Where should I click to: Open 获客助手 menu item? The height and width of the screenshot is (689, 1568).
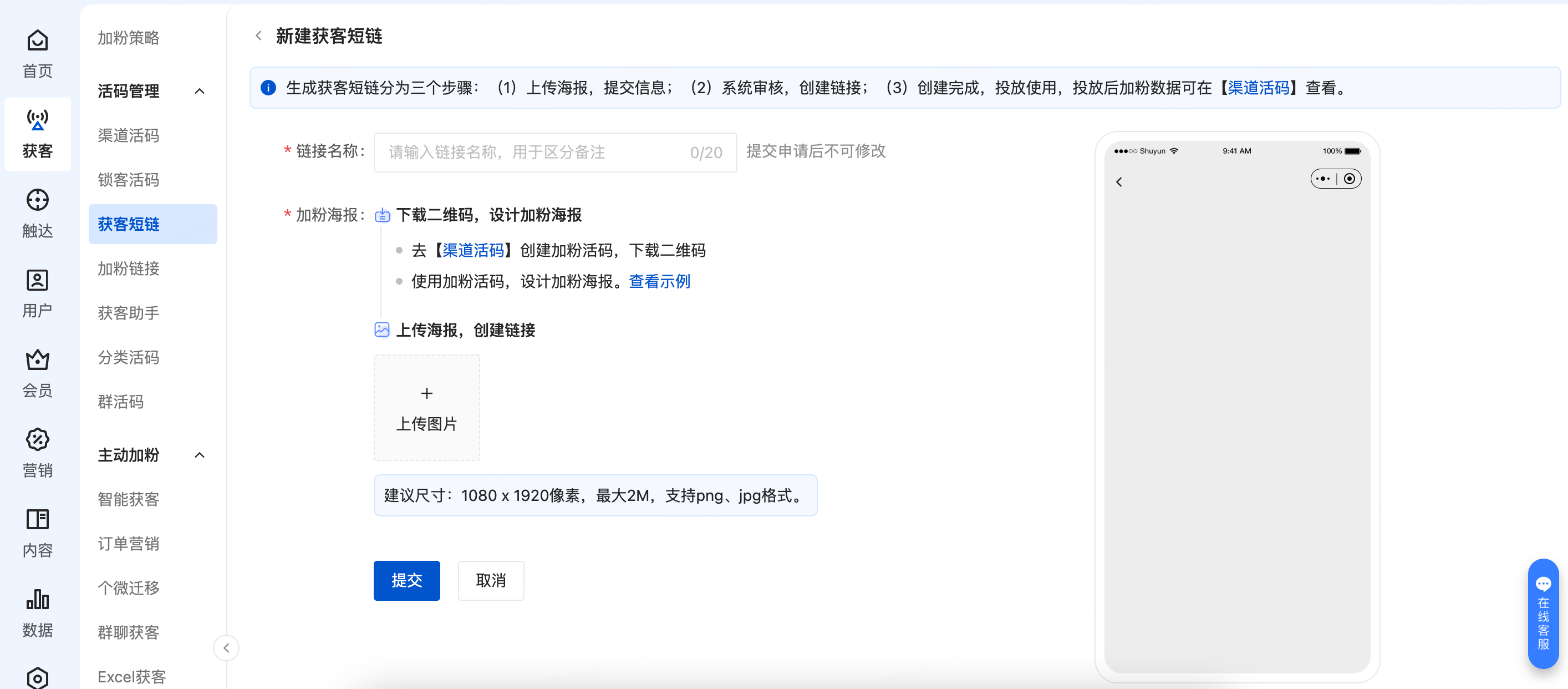point(129,313)
